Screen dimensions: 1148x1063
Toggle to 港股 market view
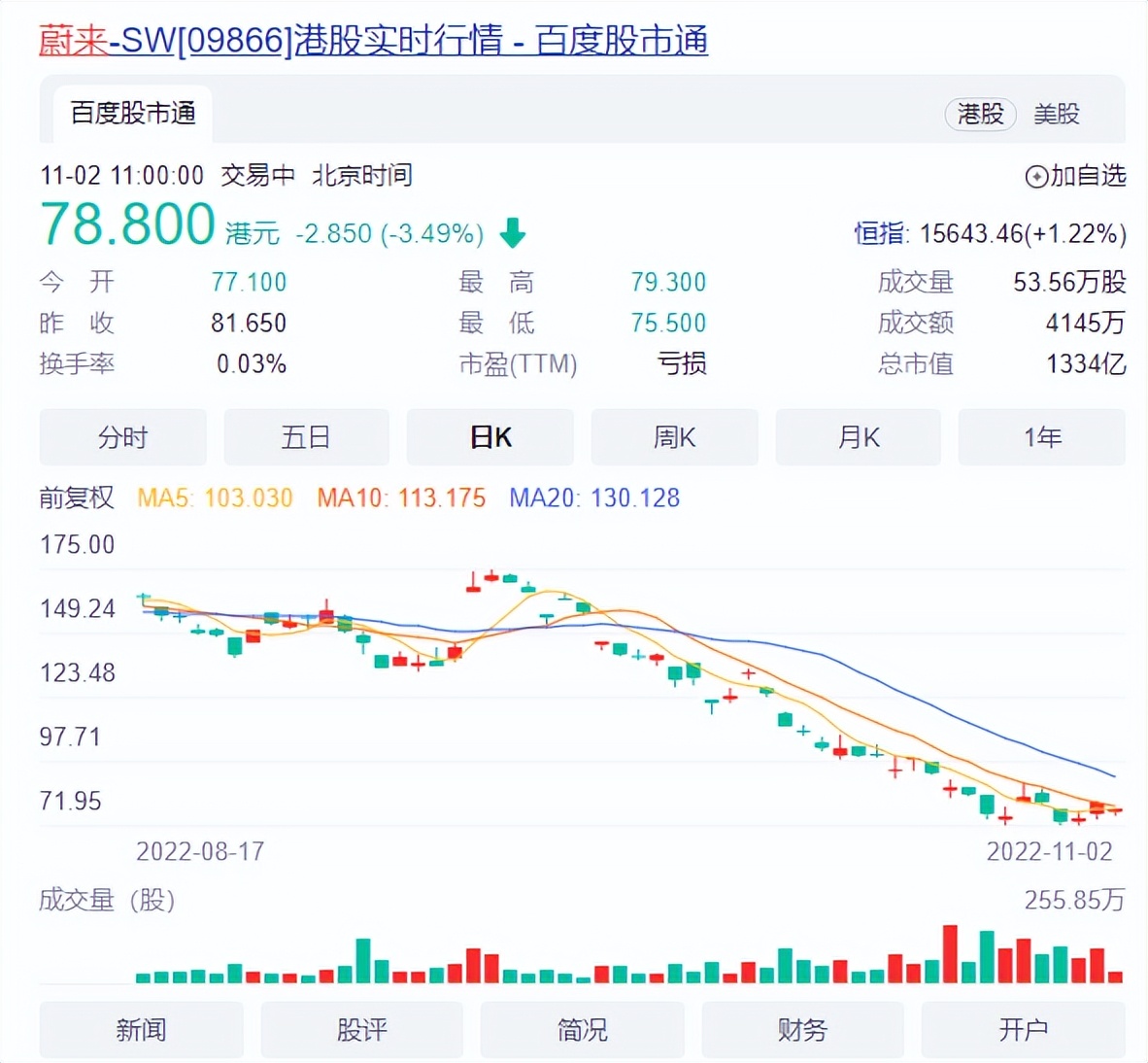pyautogui.click(x=980, y=114)
